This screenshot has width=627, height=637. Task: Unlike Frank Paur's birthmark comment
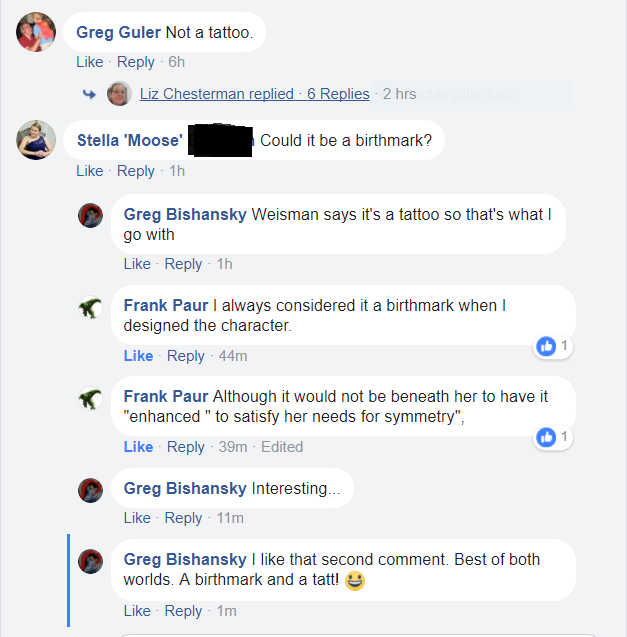[138, 356]
